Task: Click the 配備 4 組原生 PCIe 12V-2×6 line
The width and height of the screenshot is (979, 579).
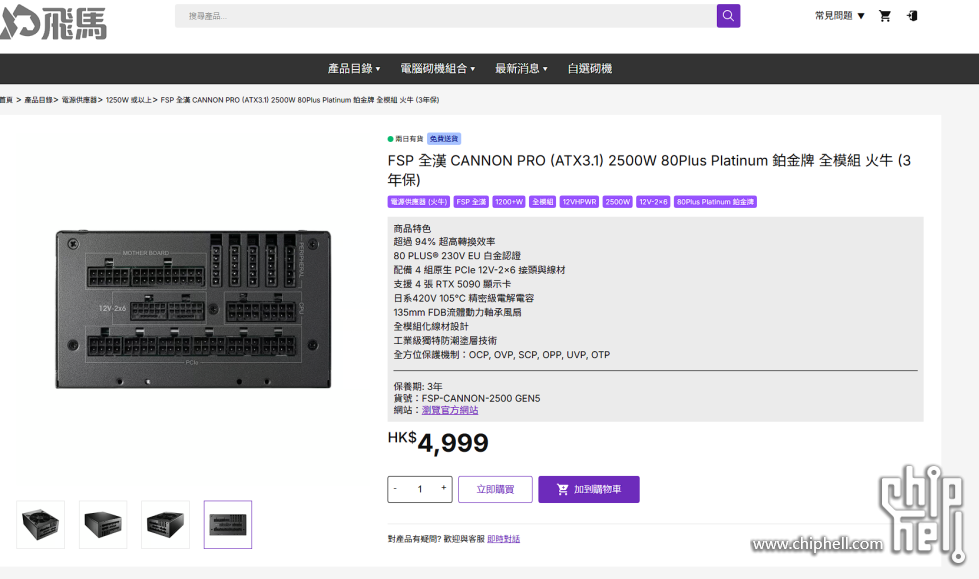Action: [480, 270]
